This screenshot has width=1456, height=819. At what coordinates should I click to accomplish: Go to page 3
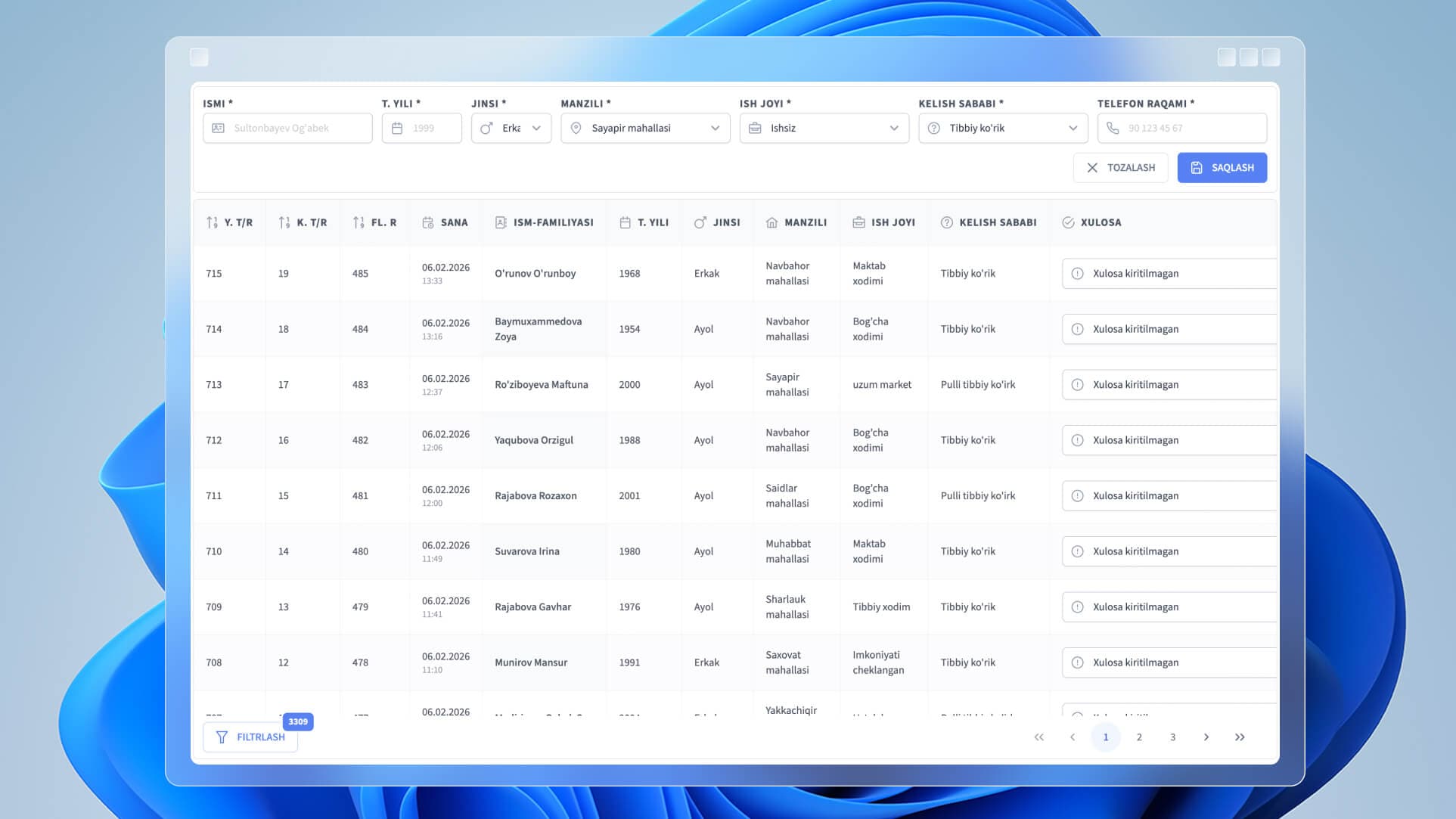(x=1172, y=737)
